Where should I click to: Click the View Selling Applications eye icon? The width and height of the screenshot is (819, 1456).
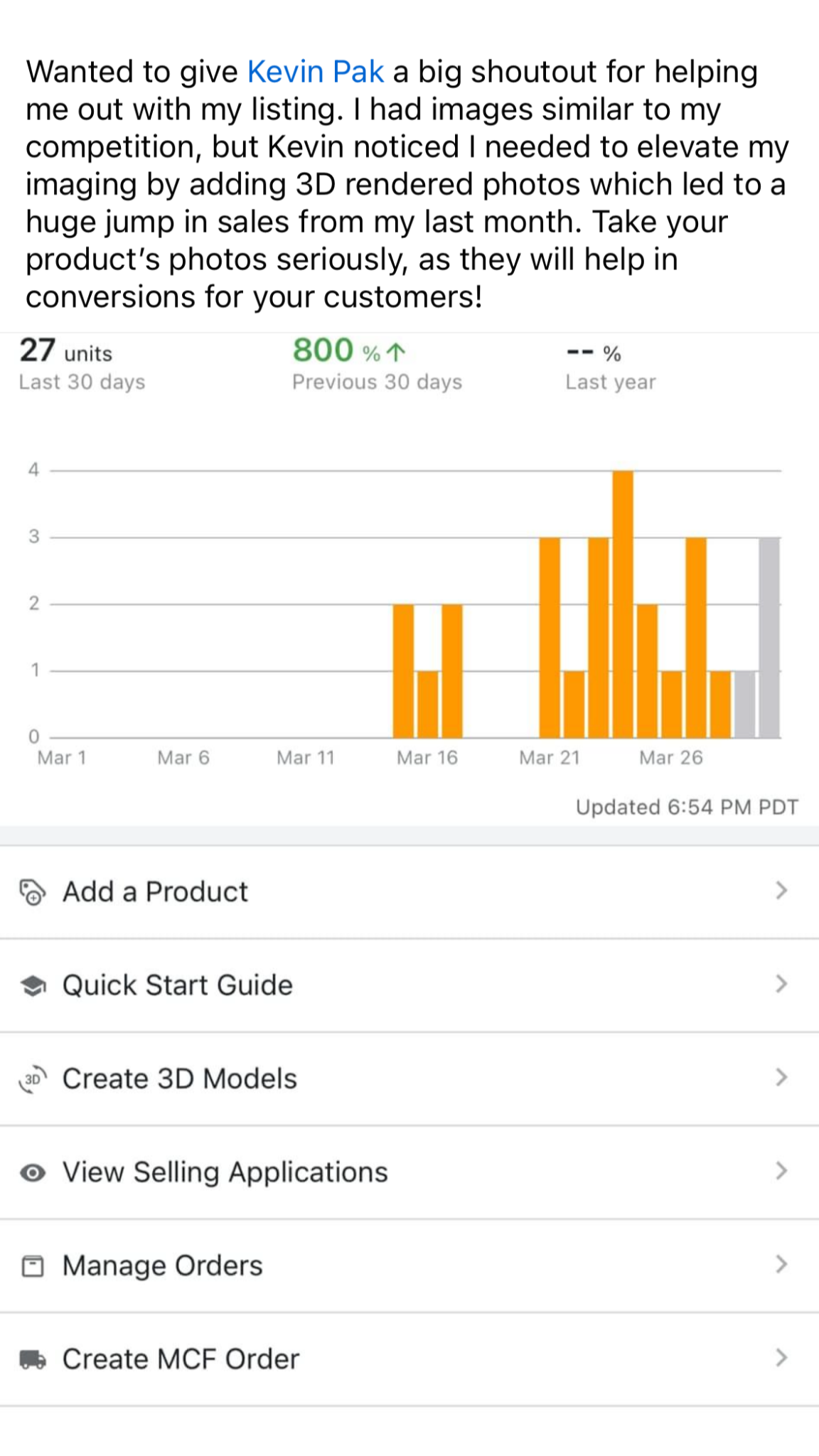[32, 1172]
